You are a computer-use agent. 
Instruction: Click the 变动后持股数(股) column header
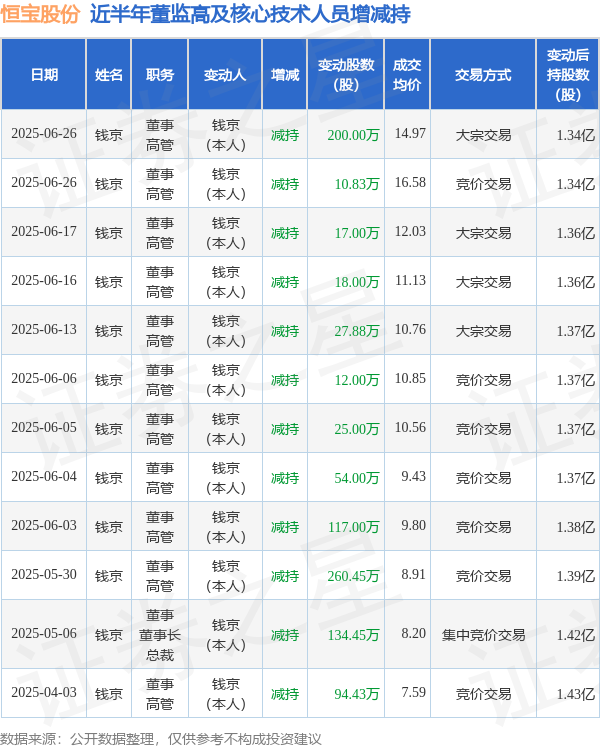tap(568, 75)
